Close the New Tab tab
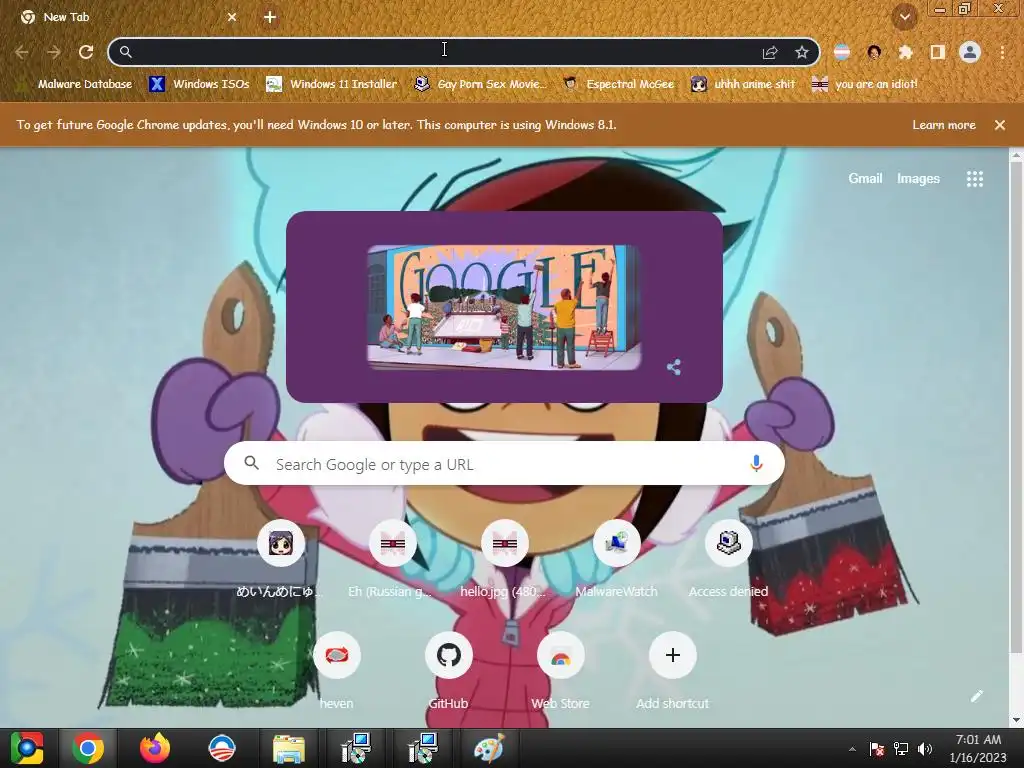Image resolution: width=1024 pixels, height=768 pixels. pyautogui.click(x=232, y=17)
